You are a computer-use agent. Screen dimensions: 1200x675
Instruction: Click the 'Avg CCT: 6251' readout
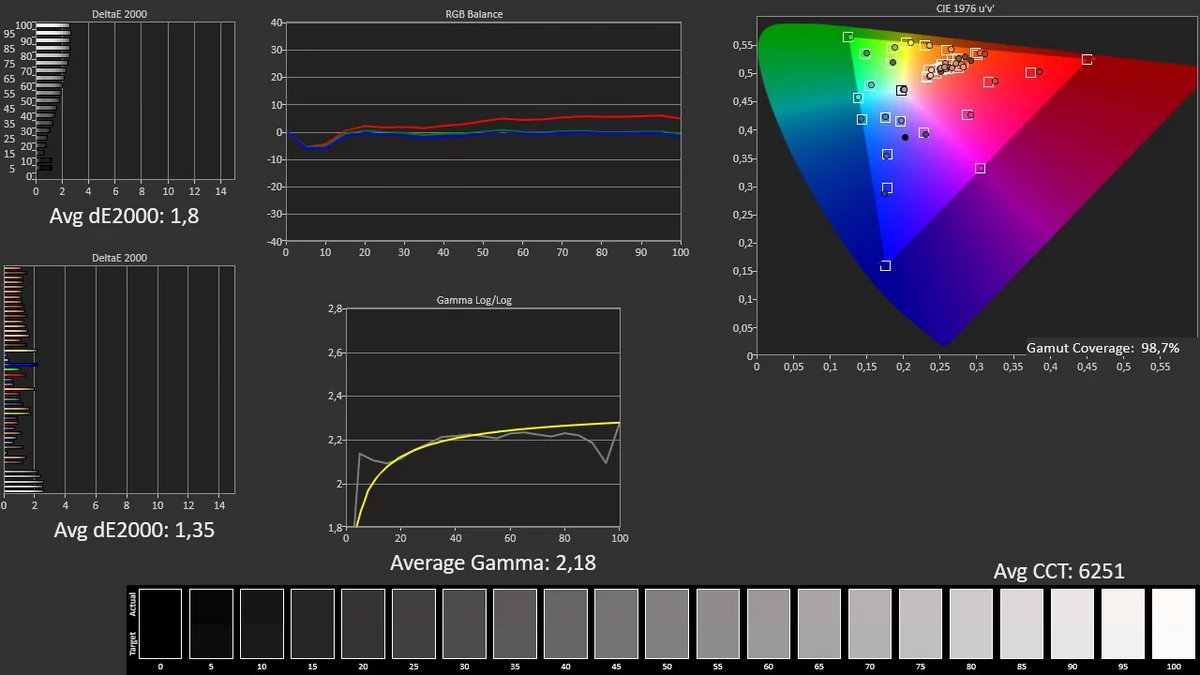pos(1059,572)
